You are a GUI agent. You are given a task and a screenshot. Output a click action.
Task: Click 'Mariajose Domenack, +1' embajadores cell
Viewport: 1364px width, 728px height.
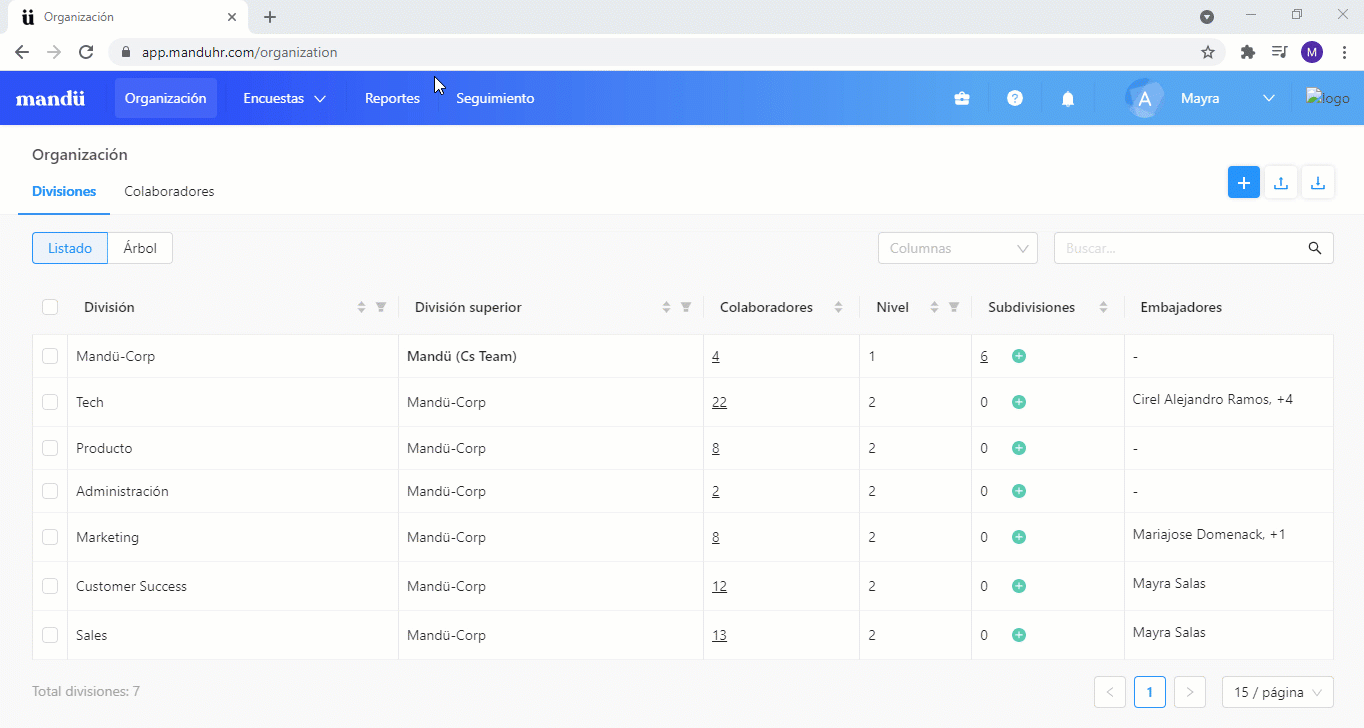[1209, 534]
